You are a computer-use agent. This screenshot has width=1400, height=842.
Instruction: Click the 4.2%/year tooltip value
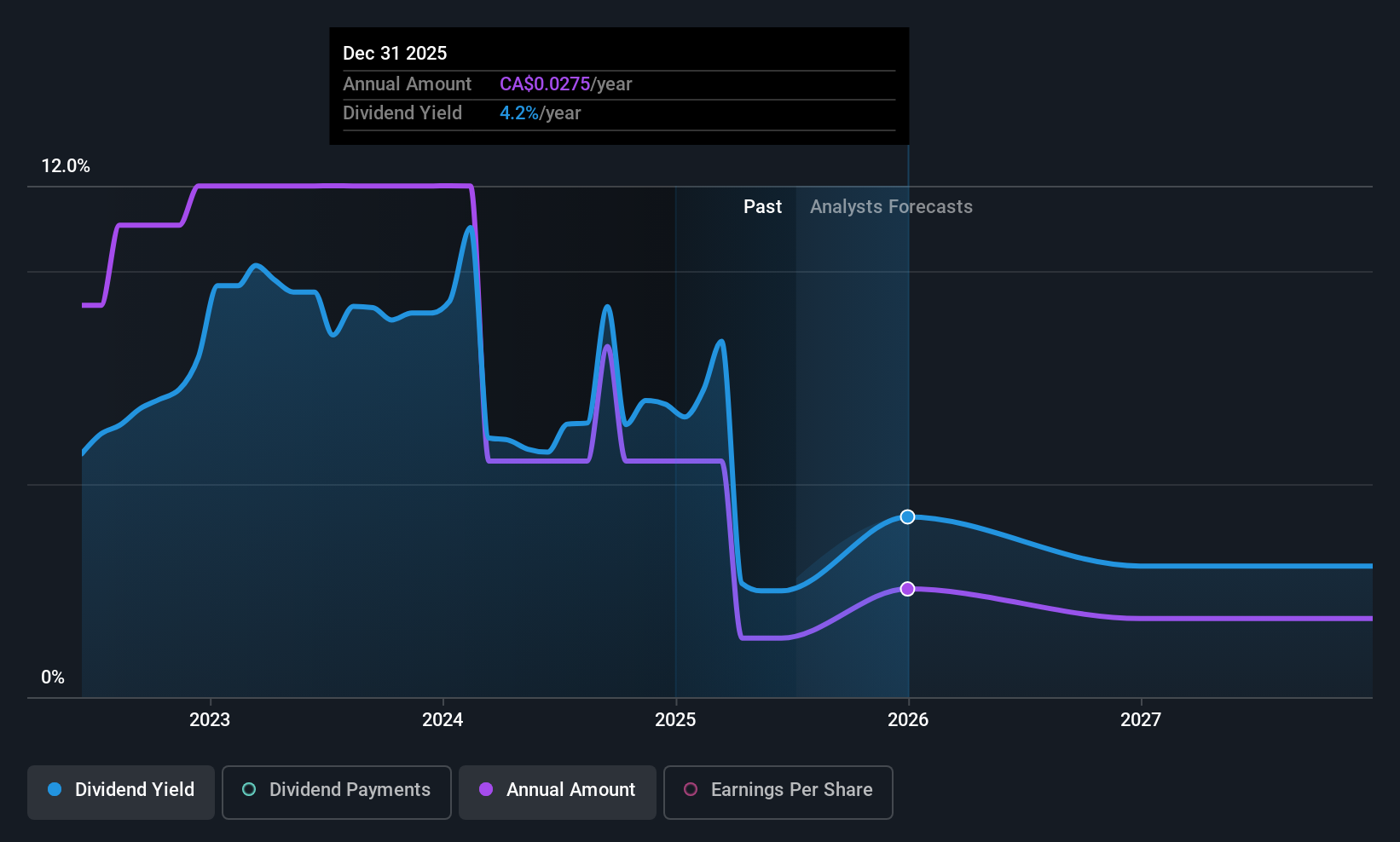(541, 113)
